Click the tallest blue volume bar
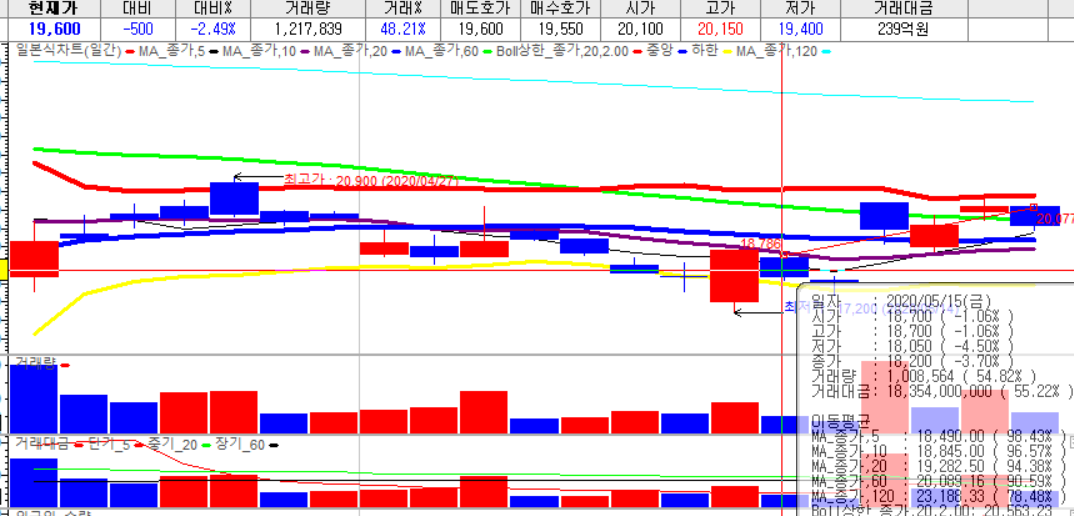 point(34,397)
